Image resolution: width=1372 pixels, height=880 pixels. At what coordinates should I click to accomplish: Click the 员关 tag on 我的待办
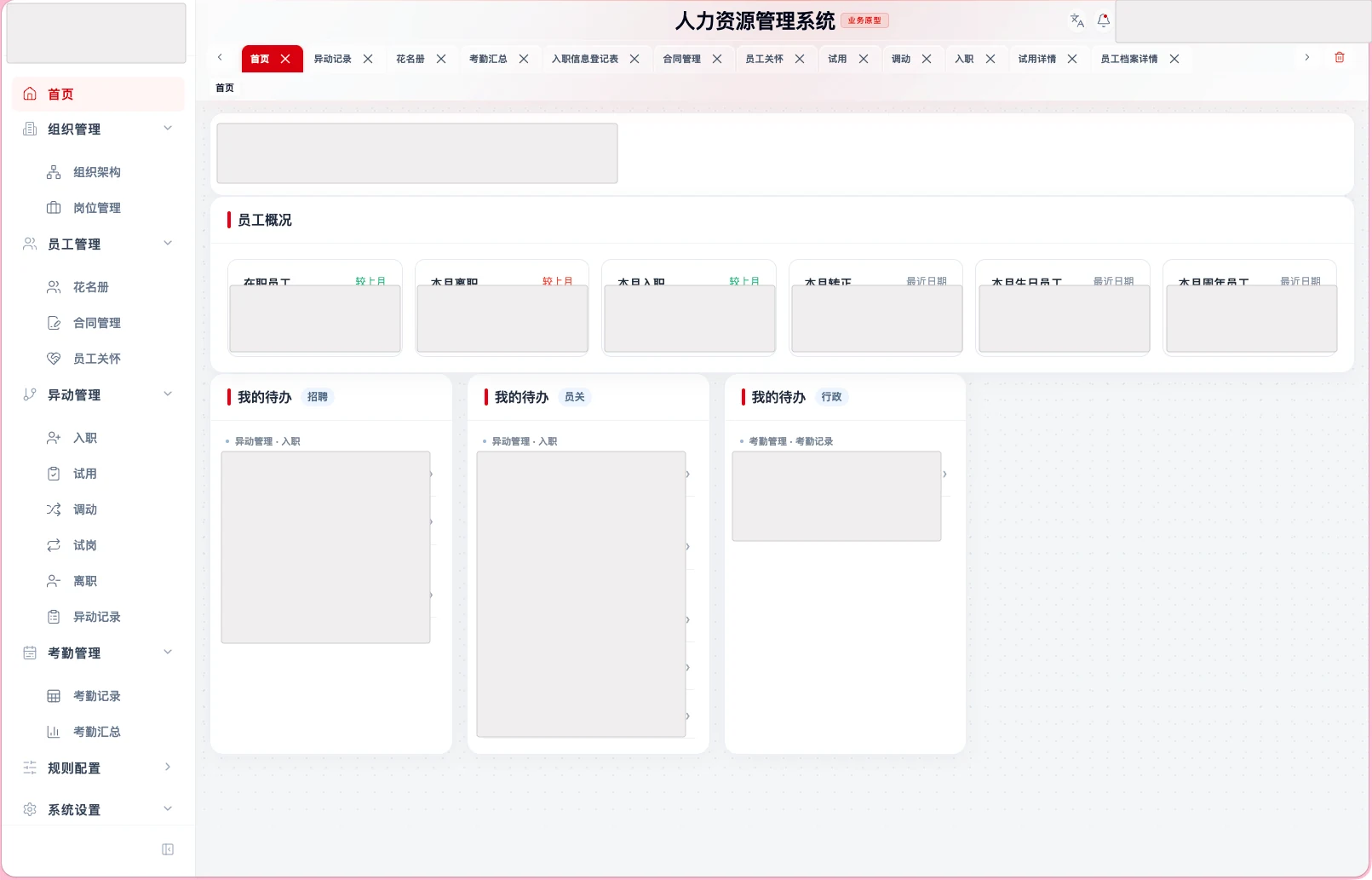point(575,397)
